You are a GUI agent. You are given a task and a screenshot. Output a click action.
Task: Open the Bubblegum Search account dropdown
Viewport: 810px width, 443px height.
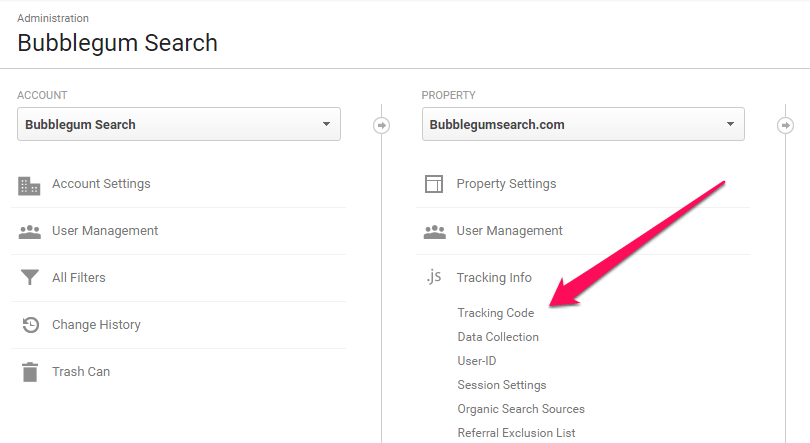(179, 124)
